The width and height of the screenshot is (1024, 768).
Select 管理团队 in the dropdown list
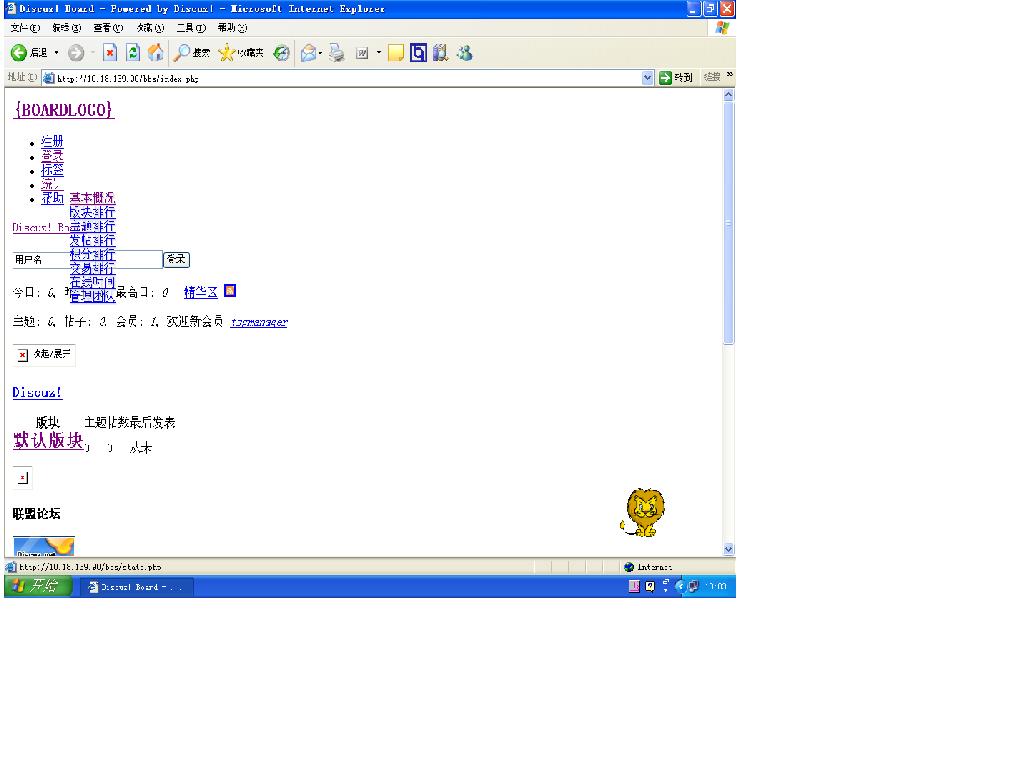pos(93,296)
